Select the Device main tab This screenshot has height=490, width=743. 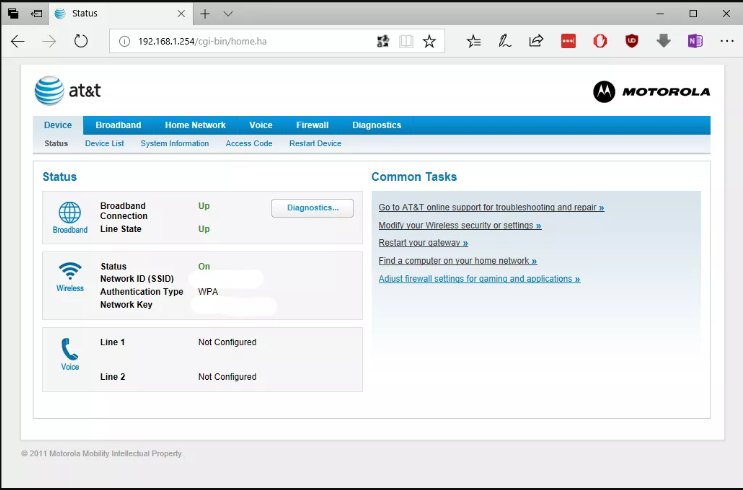(58, 125)
